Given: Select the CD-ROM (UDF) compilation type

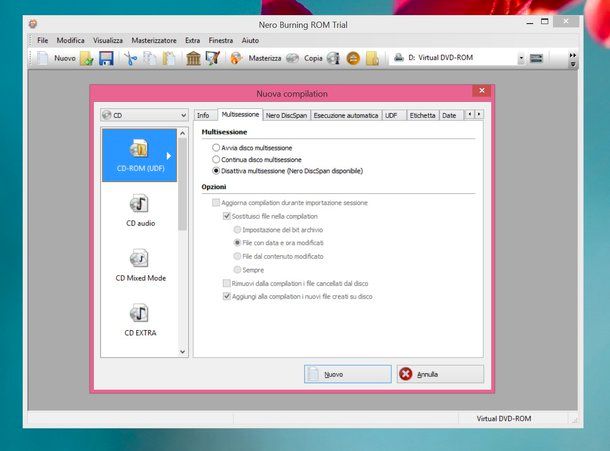Looking at the screenshot, I should (139, 155).
